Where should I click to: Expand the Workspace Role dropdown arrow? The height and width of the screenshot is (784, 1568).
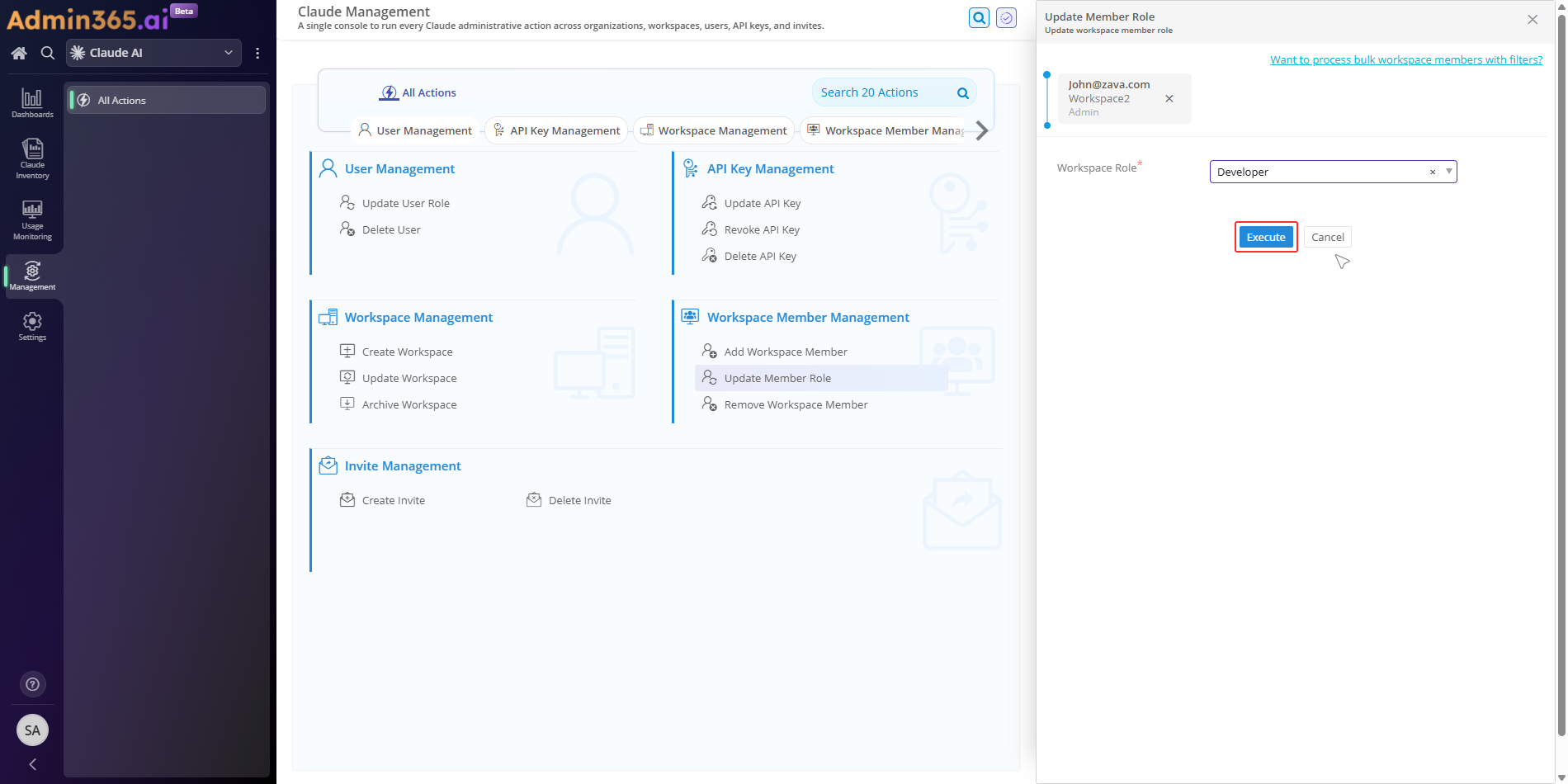(1448, 172)
